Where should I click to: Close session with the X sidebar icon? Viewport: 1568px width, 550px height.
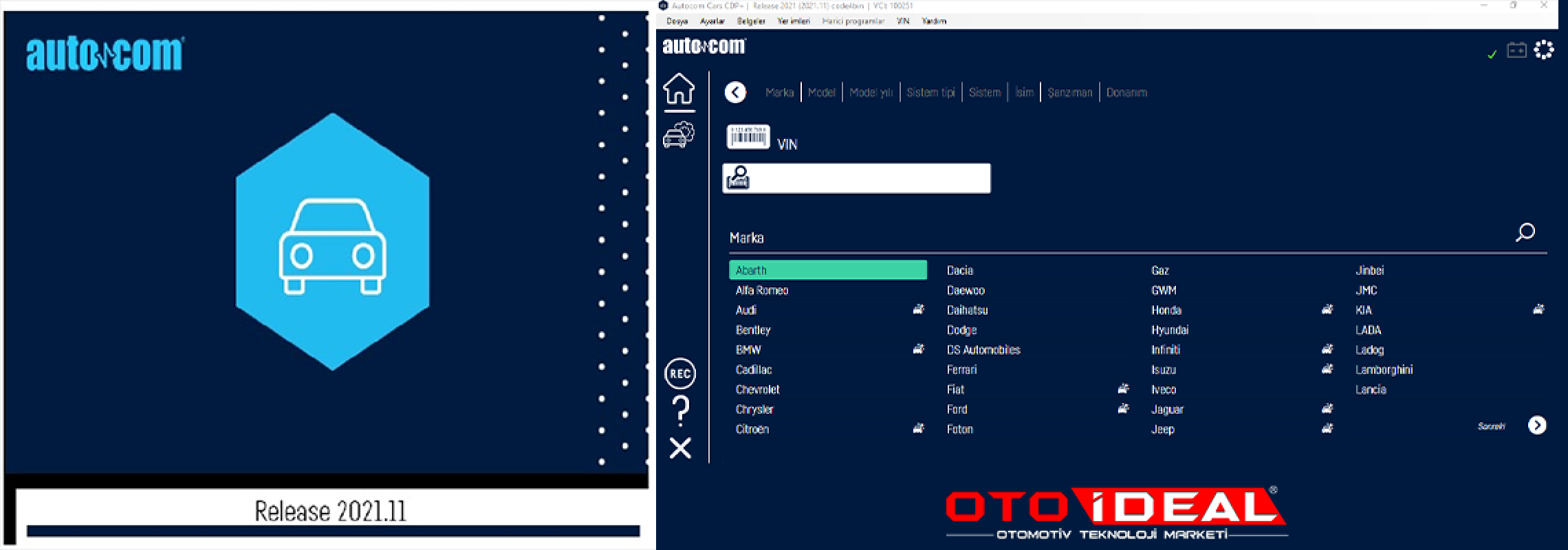(680, 448)
